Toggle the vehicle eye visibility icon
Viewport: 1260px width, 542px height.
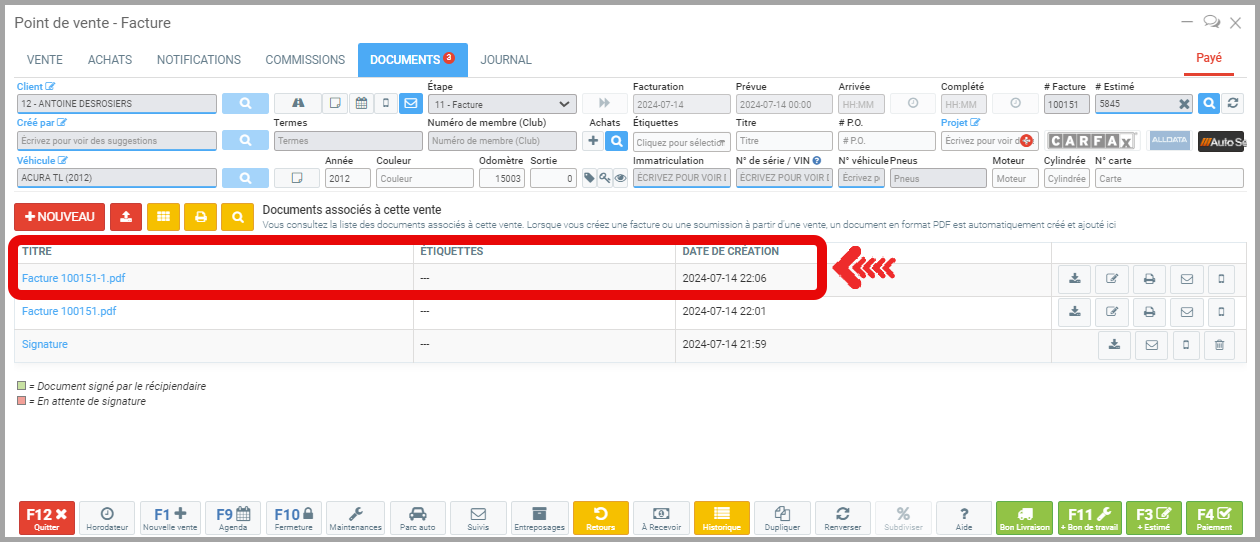[620, 178]
